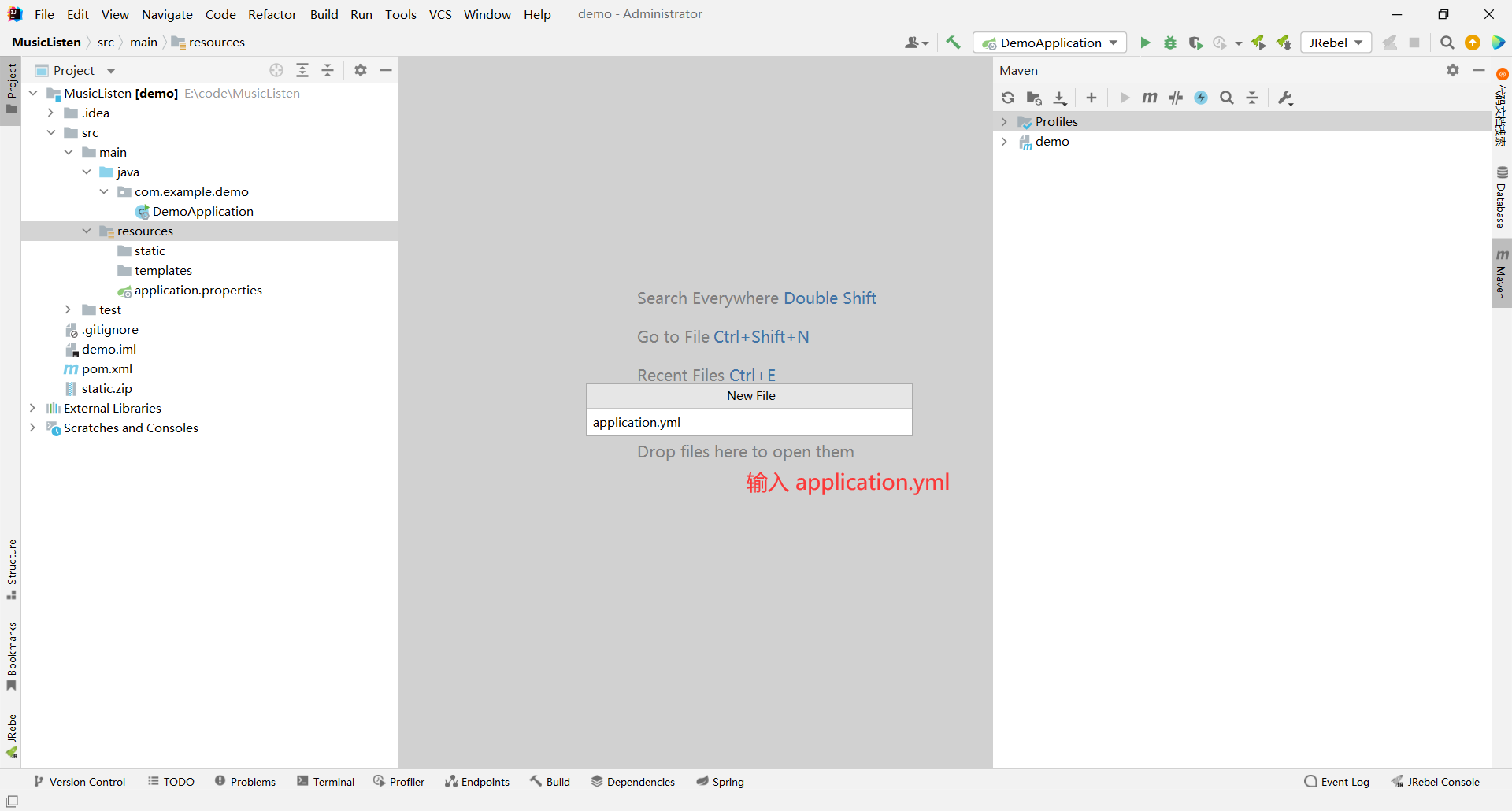Expand the demo Maven project node
Image resolution: width=1512 pixels, height=811 pixels.
coord(1004,141)
